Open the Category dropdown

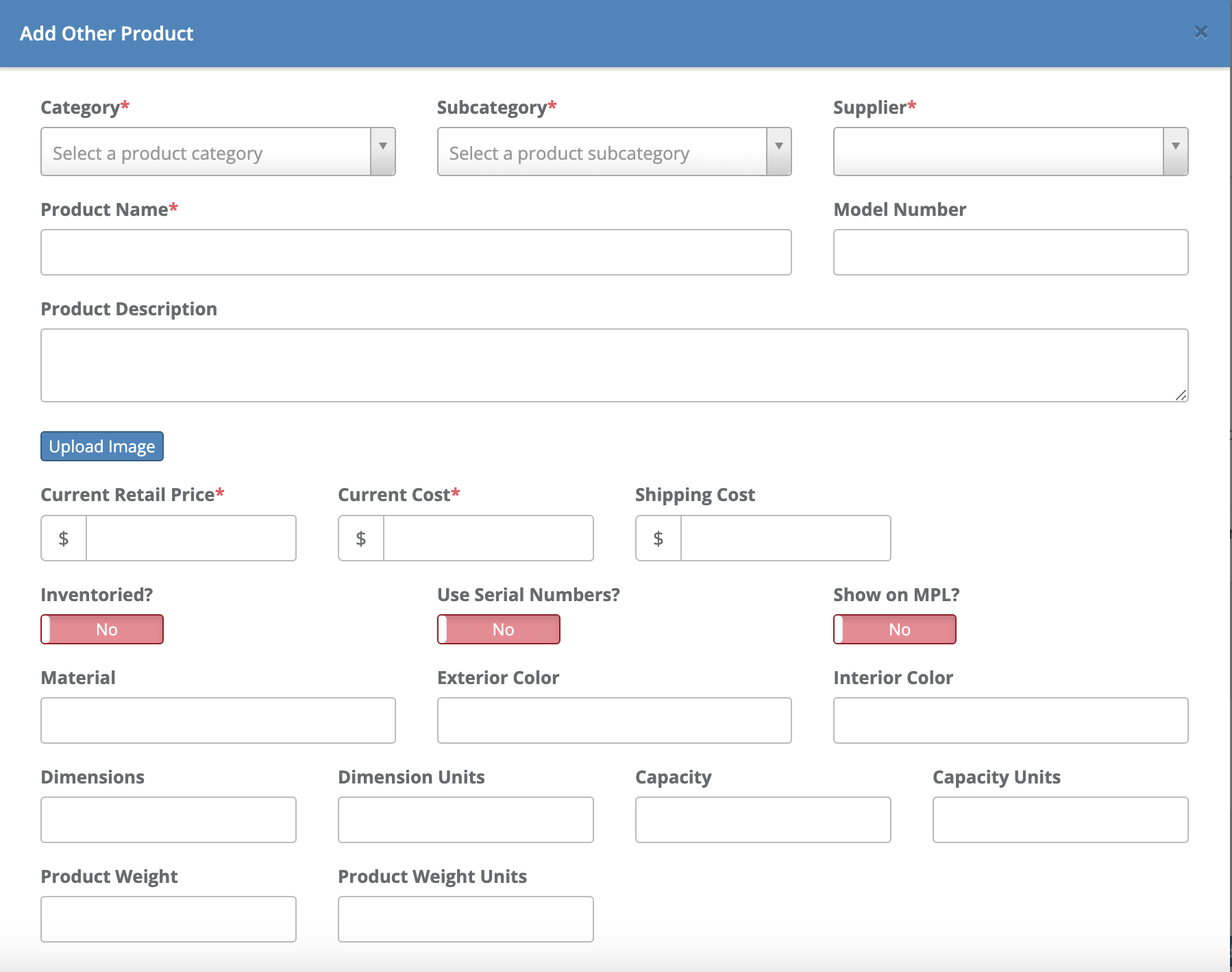[x=217, y=151]
